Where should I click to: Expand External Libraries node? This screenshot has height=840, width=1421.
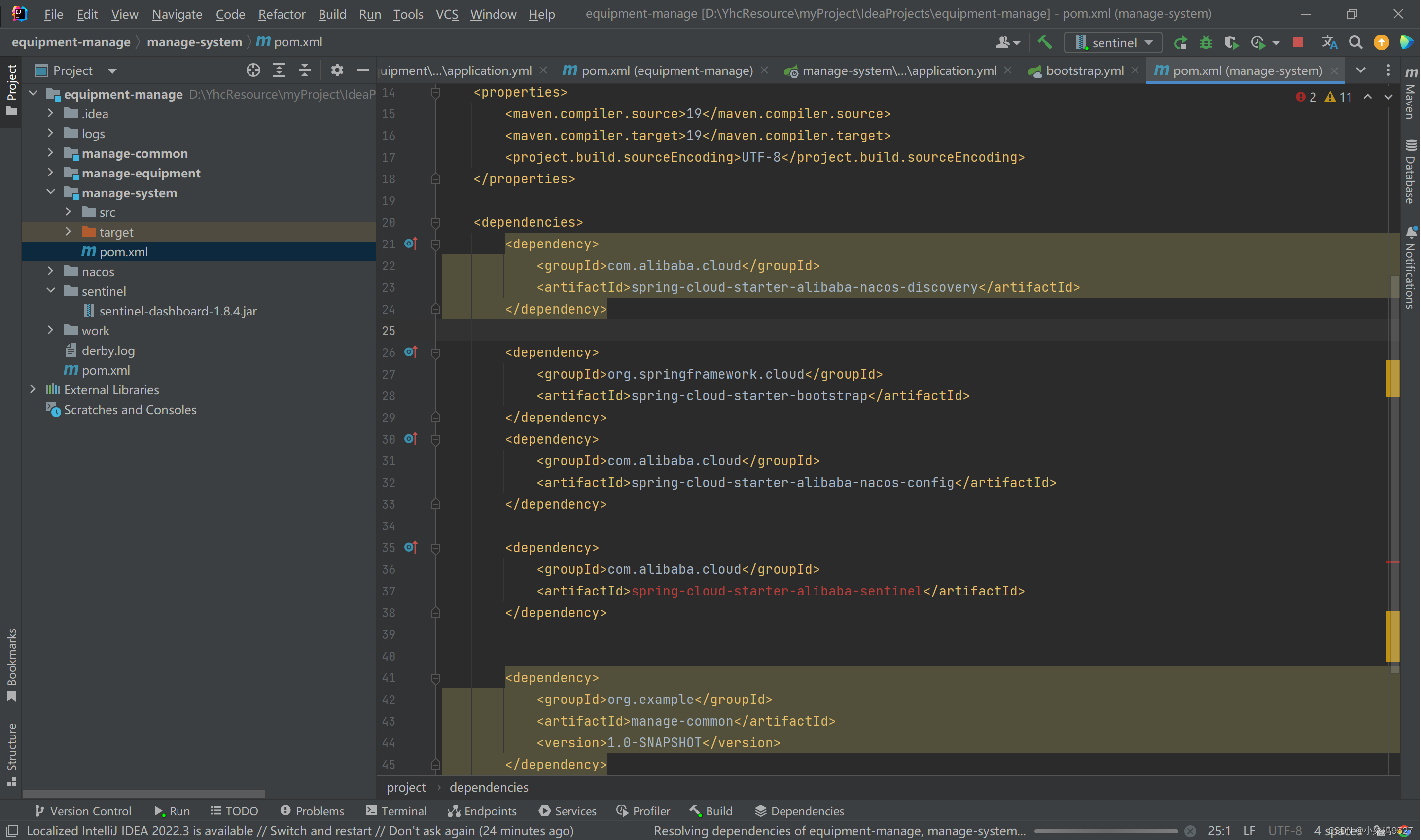point(33,389)
